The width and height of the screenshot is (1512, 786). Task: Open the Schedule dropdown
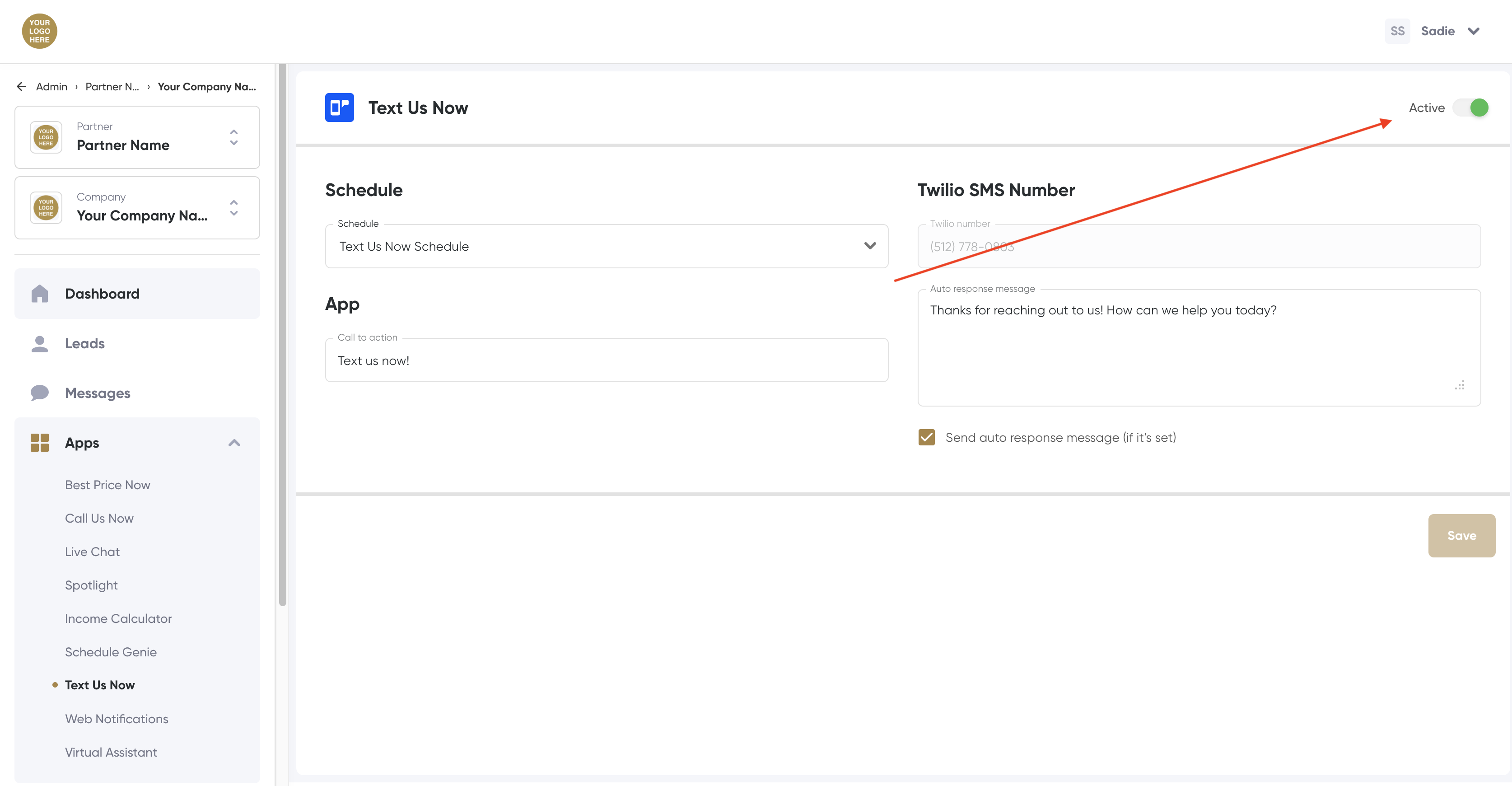(x=607, y=247)
